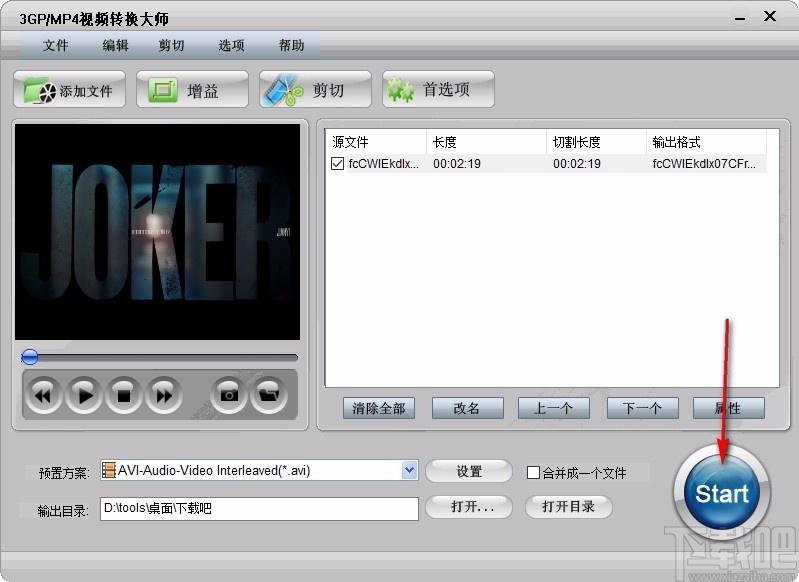This screenshot has height=582, width=799.
Task: Click 打开... browse output button
Action: tap(469, 507)
